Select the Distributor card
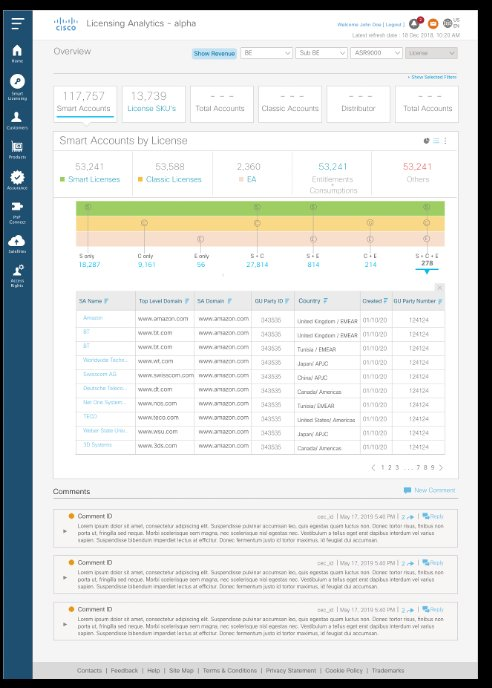This screenshot has height=688, width=492. [358, 104]
